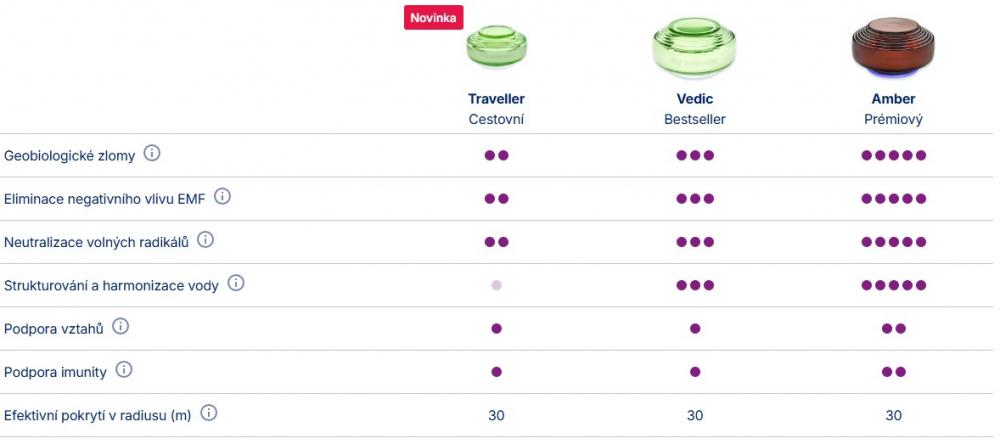Viewport: 1000px width, 444px height.
Task: Click the red Novinka badge
Action: point(433,18)
